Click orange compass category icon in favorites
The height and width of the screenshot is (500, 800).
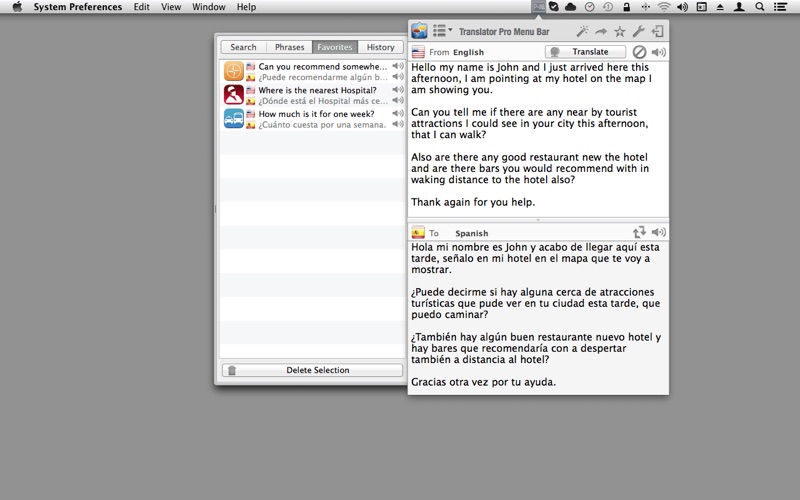click(234, 71)
